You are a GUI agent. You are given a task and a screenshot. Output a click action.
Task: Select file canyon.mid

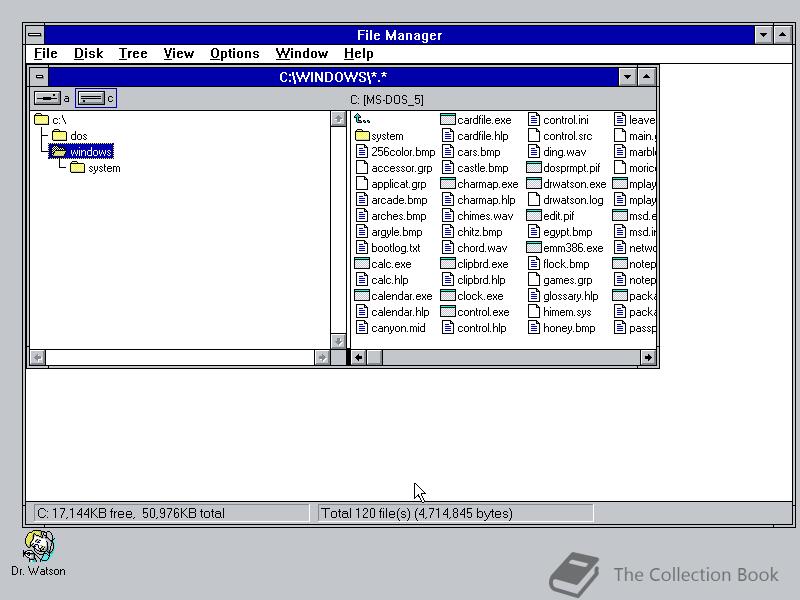tap(390, 328)
